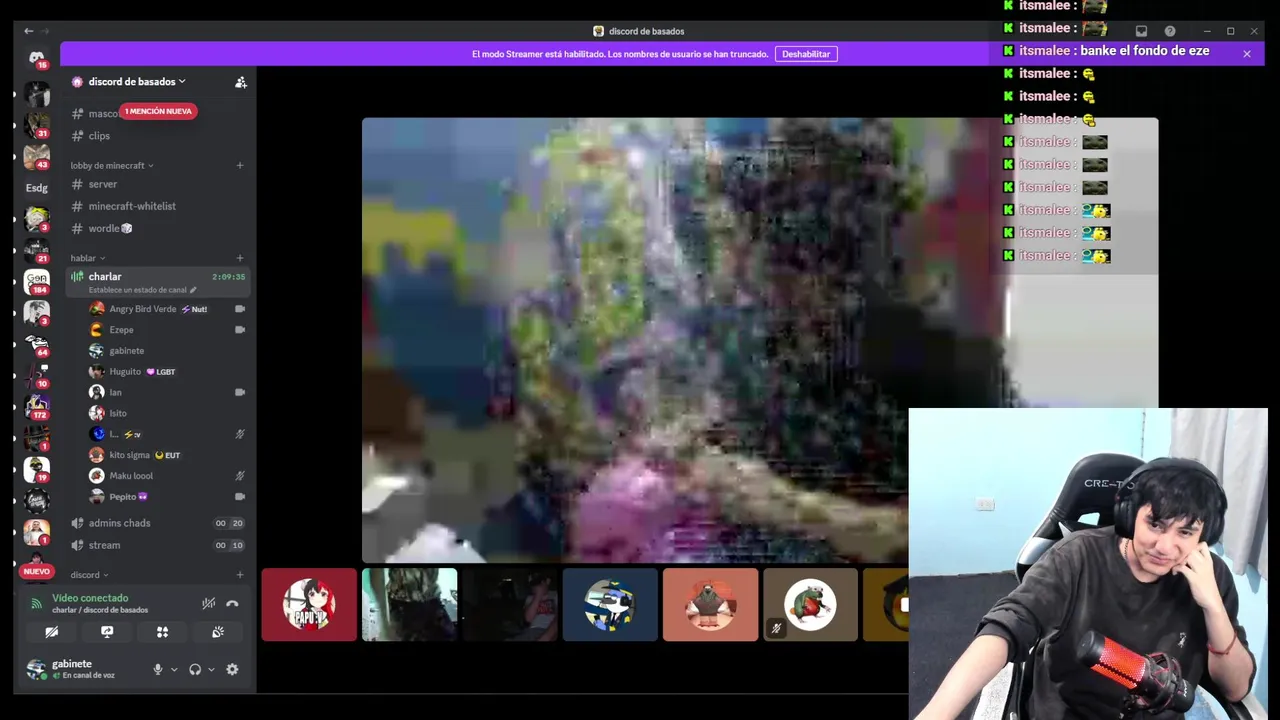Open the Esdg server
Screen dimensions: 1280x720
(37, 188)
